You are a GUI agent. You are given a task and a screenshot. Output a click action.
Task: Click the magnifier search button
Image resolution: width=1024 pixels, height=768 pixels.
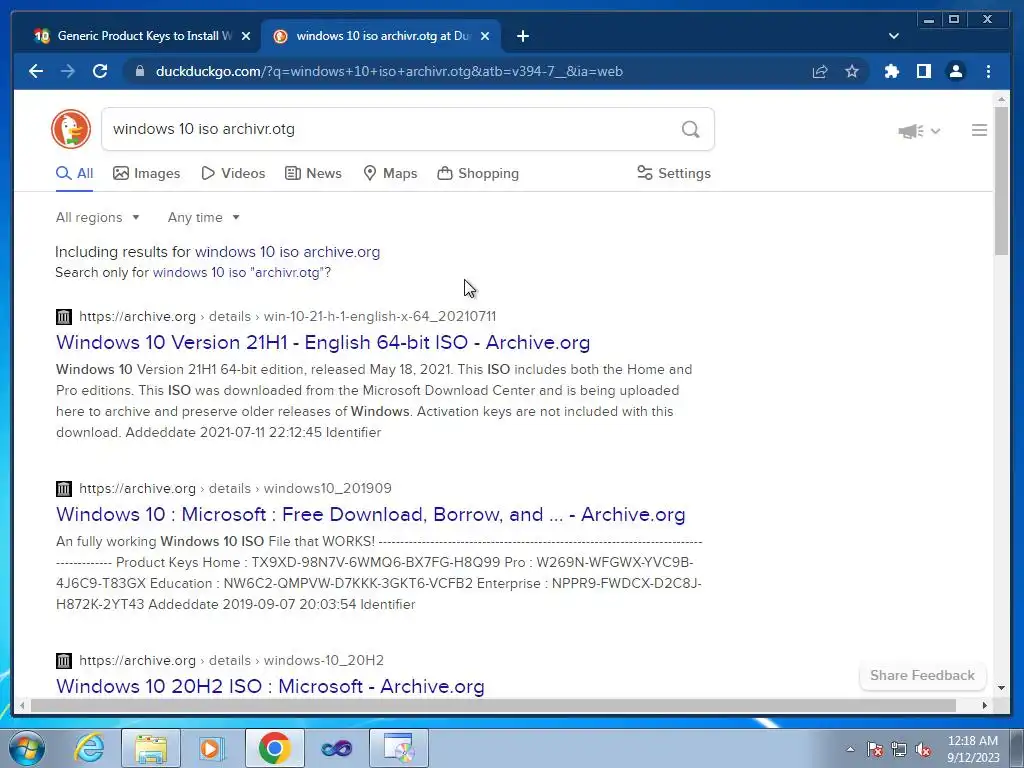tap(690, 129)
